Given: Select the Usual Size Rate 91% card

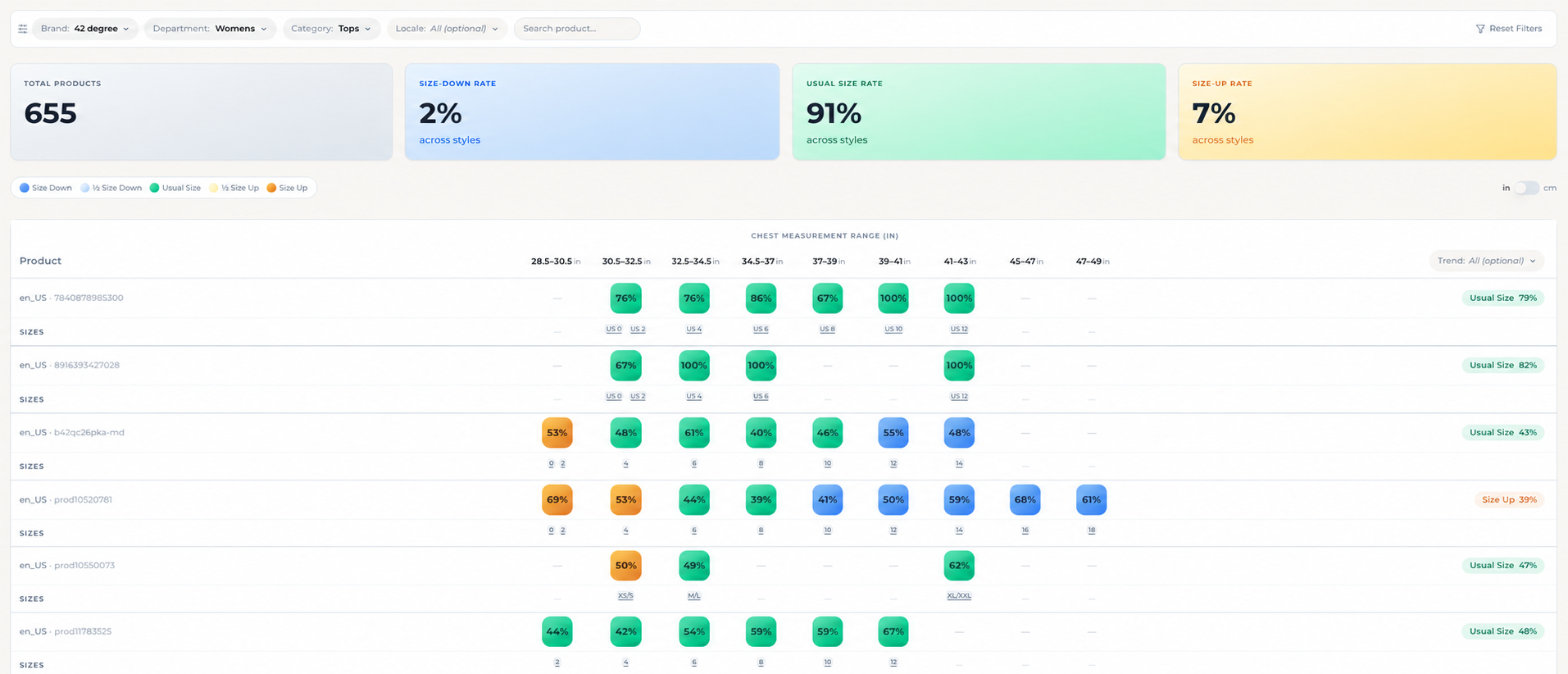Looking at the screenshot, I should click(979, 112).
